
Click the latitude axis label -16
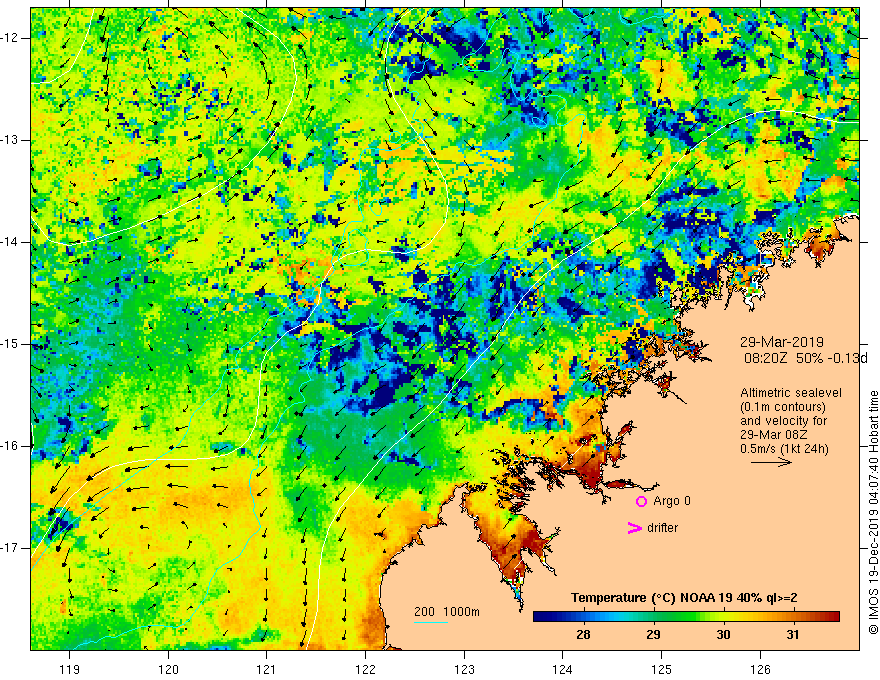(10, 446)
